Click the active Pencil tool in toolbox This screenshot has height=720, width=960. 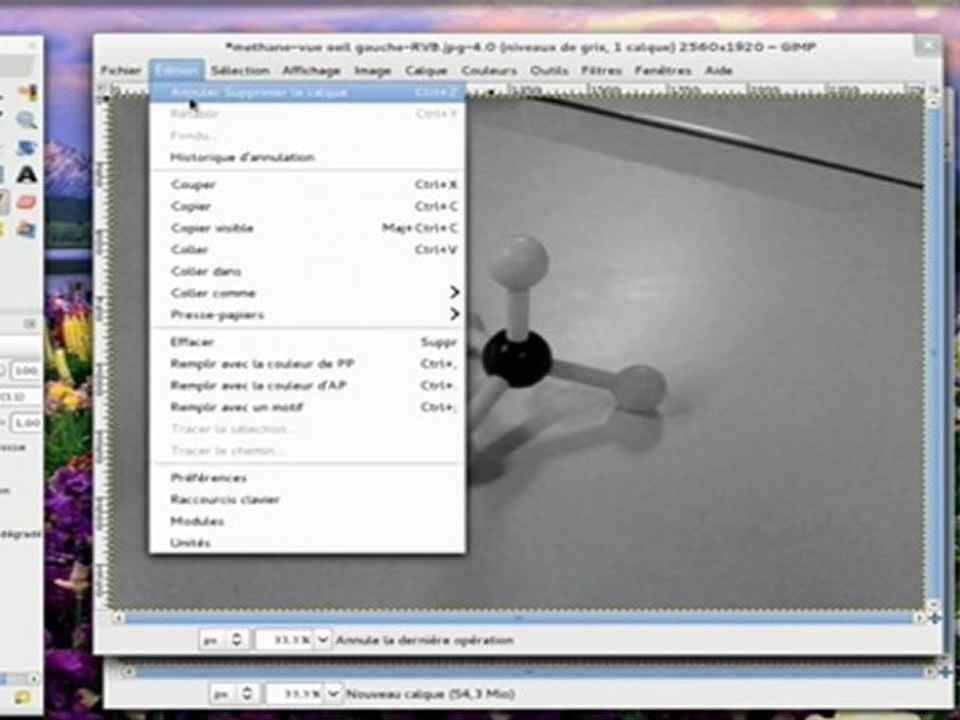(3, 202)
